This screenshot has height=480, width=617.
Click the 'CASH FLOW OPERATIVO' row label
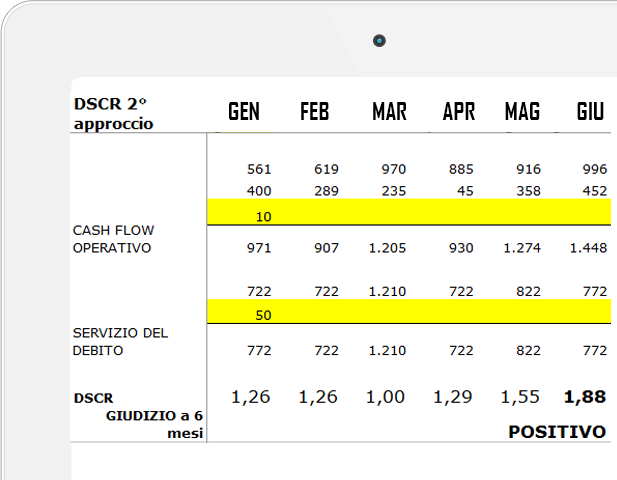point(113,239)
